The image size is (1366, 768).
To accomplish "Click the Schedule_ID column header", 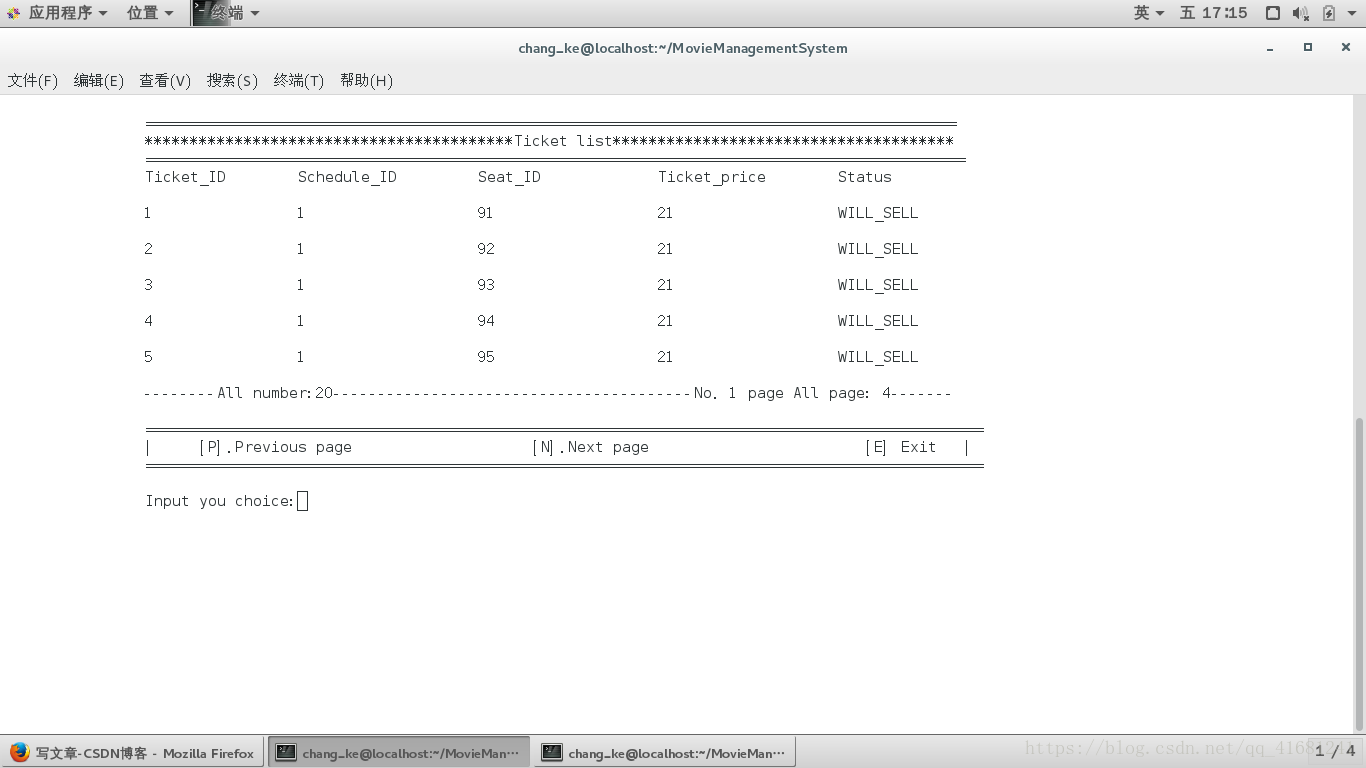I will [347, 177].
